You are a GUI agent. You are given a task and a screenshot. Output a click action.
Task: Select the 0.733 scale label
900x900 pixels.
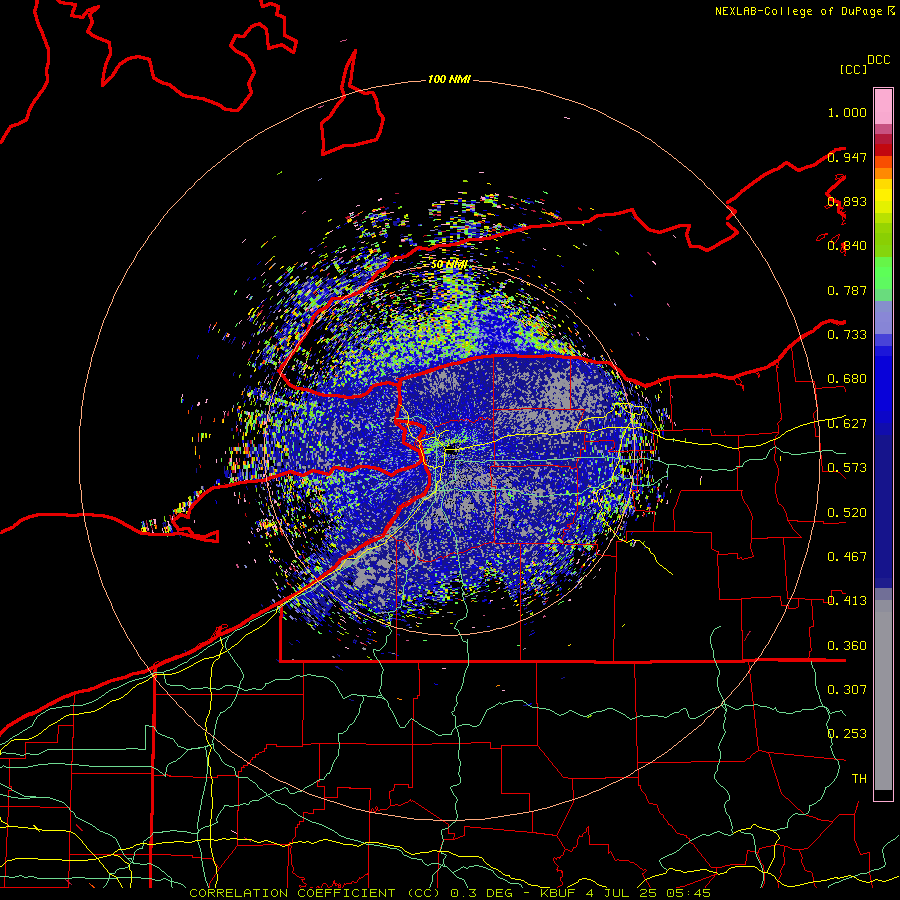click(847, 334)
